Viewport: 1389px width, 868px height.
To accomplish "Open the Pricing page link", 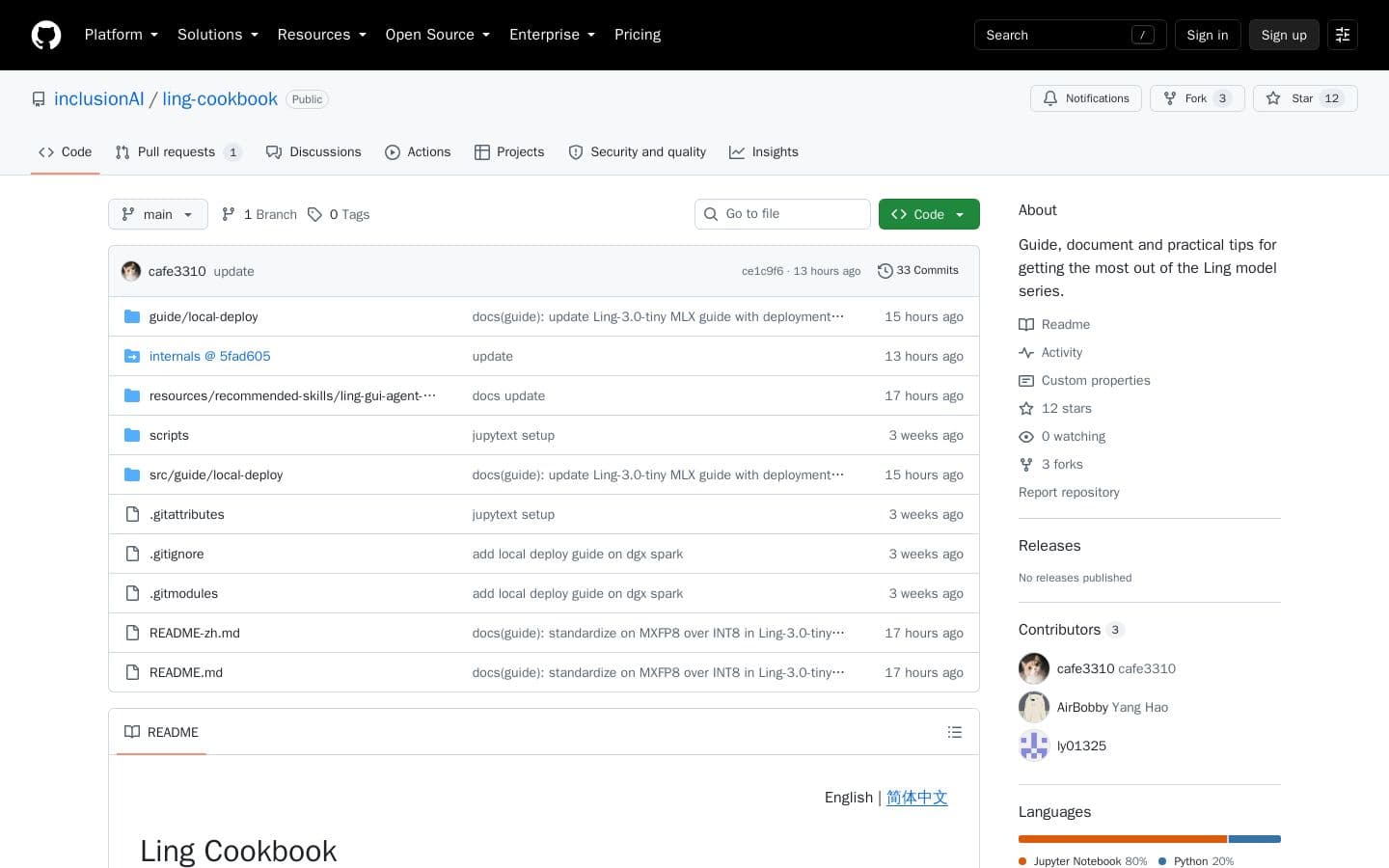I will pyautogui.click(x=638, y=35).
